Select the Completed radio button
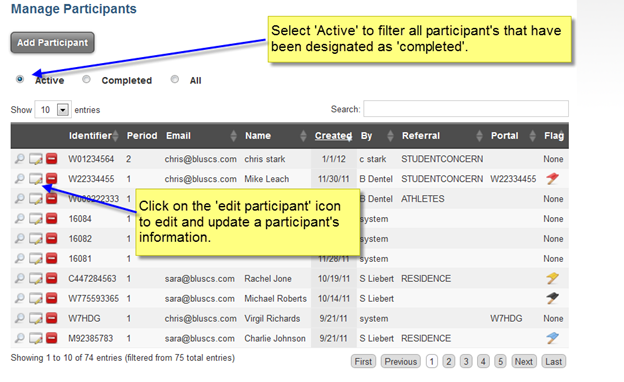Viewport: 624px width, 382px height. click(x=86, y=79)
